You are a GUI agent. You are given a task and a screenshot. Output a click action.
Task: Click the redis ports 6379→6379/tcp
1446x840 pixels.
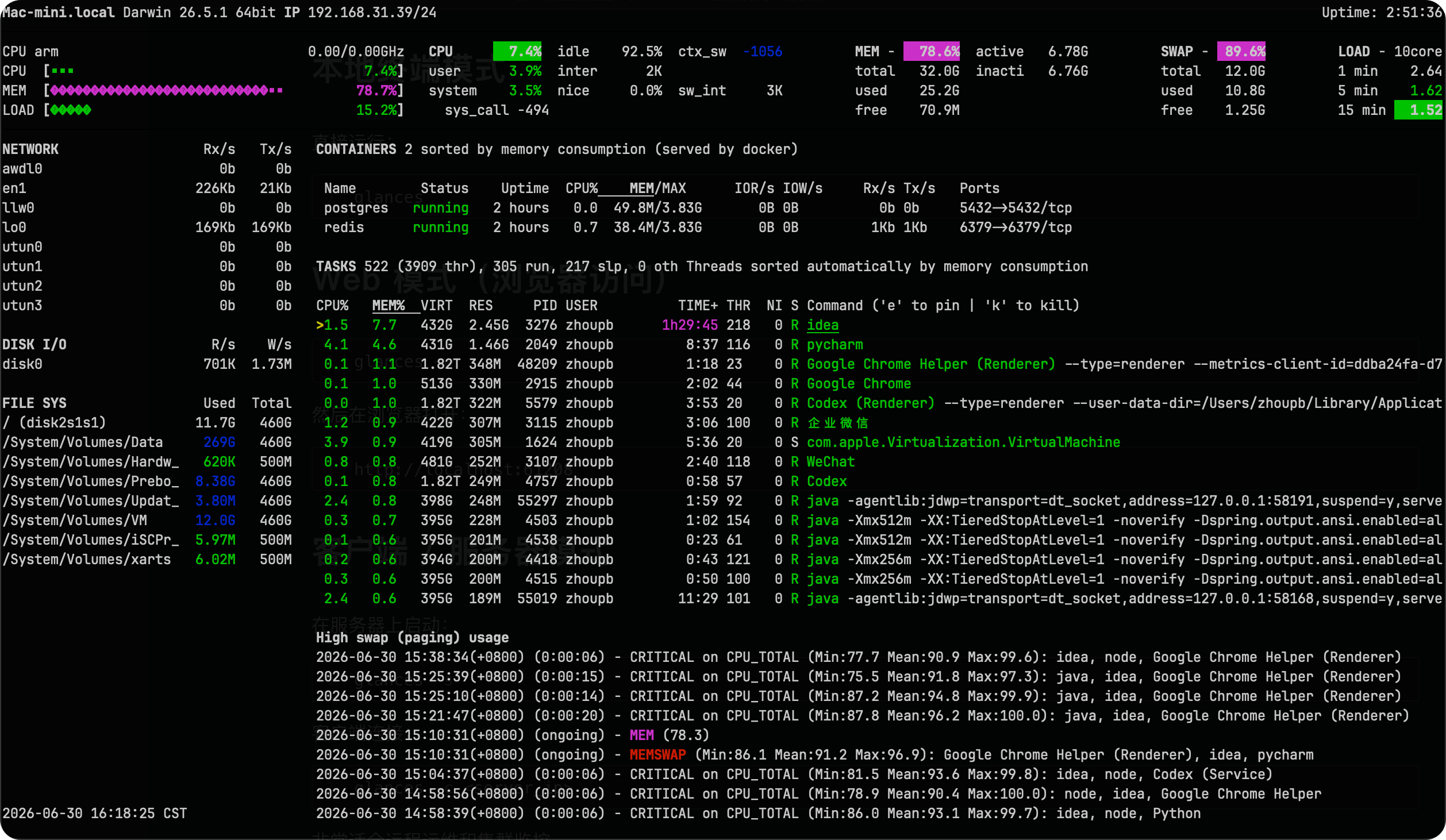[x=1016, y=228]
